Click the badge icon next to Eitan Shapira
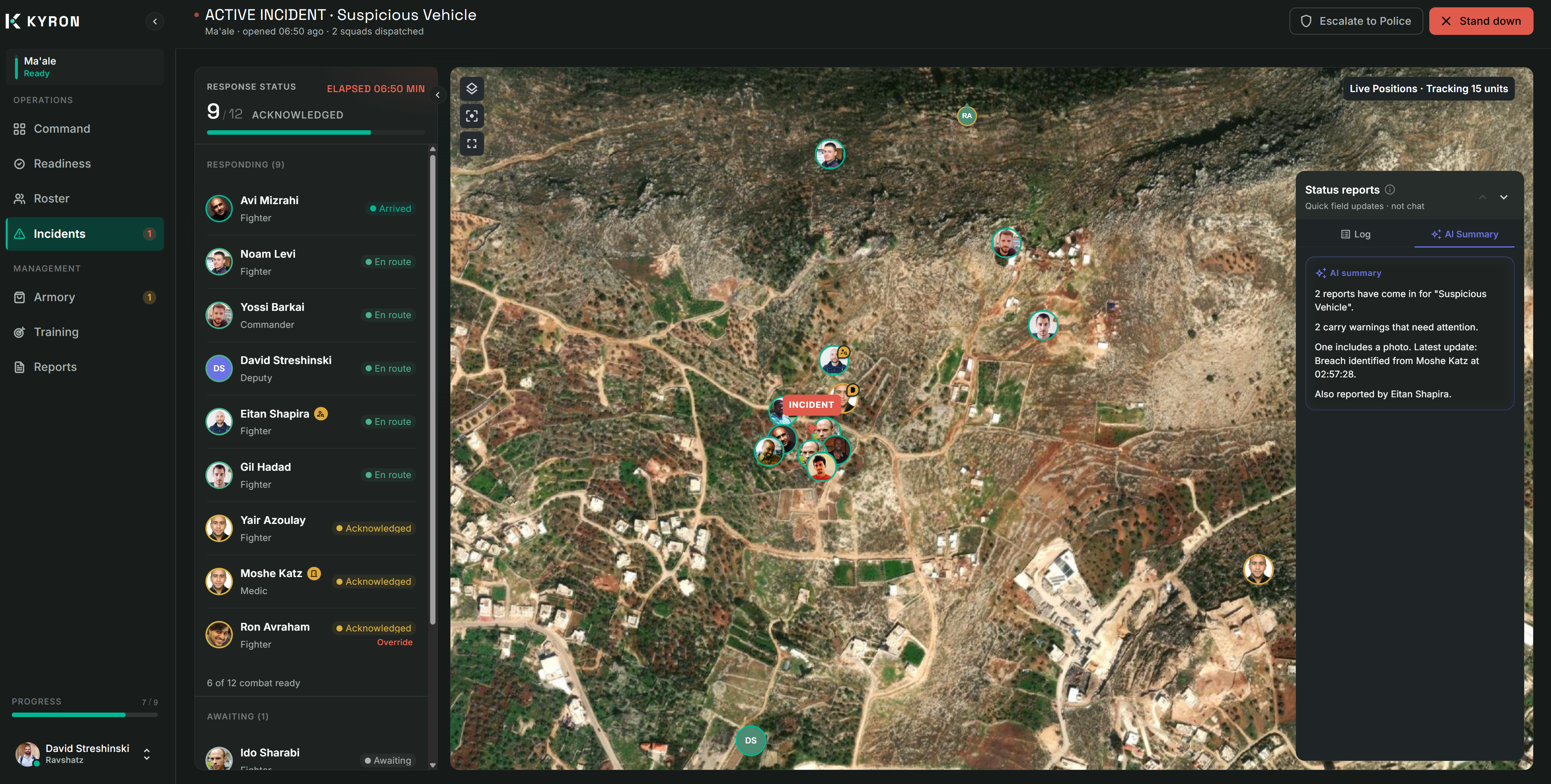Image resolution: width=1551 pixels, height=784 pixels. tap(321, 414)
